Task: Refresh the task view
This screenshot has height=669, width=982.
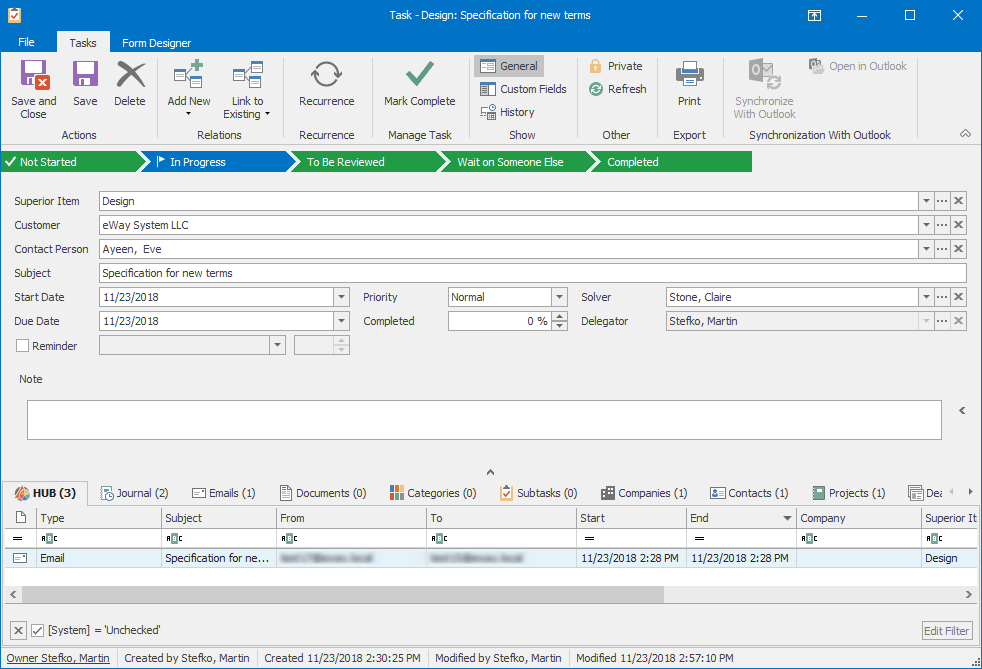Action: 617,89
